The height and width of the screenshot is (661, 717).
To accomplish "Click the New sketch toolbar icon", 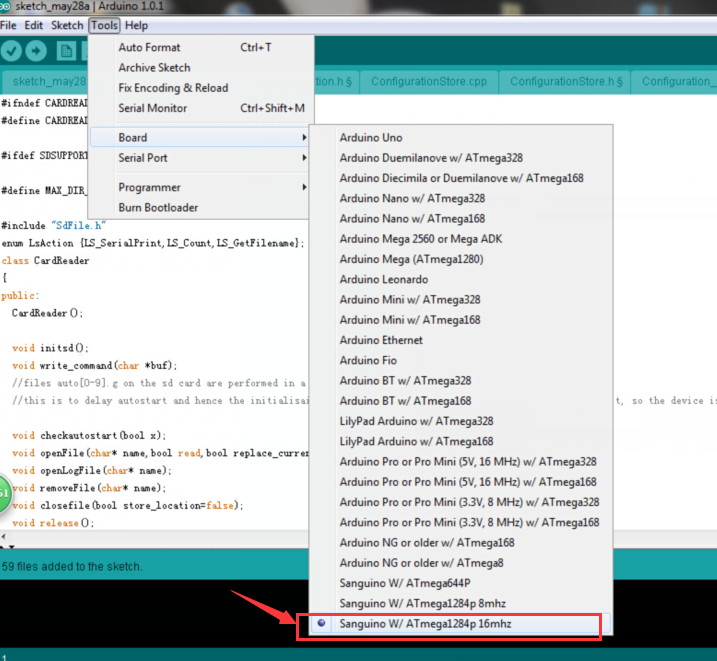I will (66, 51).
